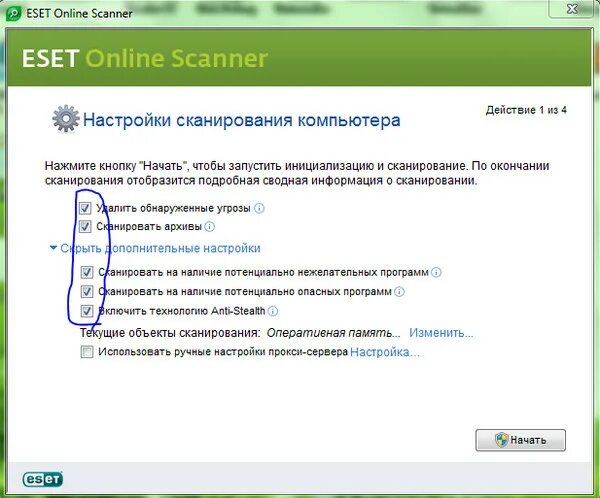Screen dimensions: 600x498
Task: Uncheck 'Сканировать архивы' checkbox
Action: coord(85,227)
